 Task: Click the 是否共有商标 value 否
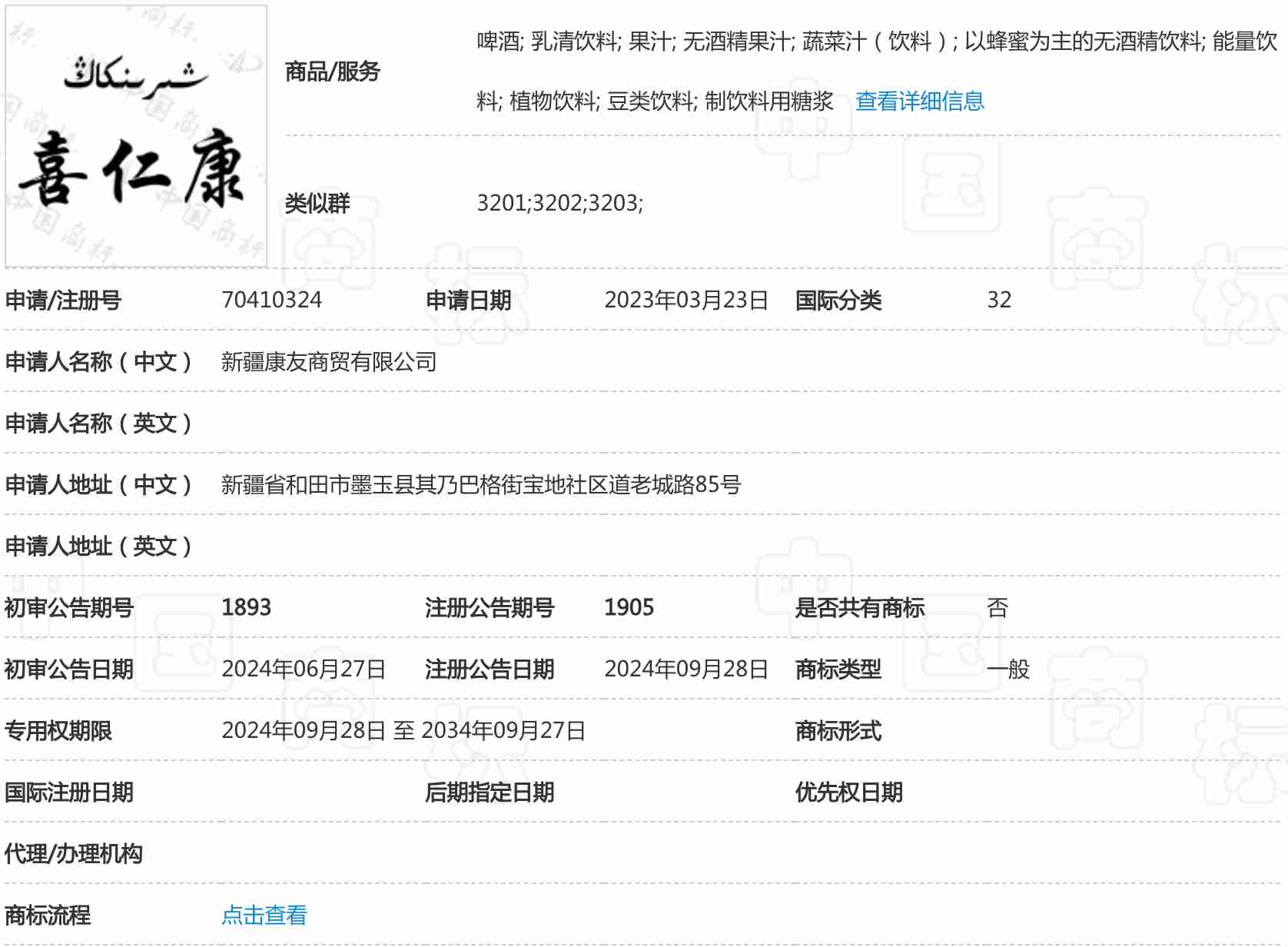pos(997,607)
